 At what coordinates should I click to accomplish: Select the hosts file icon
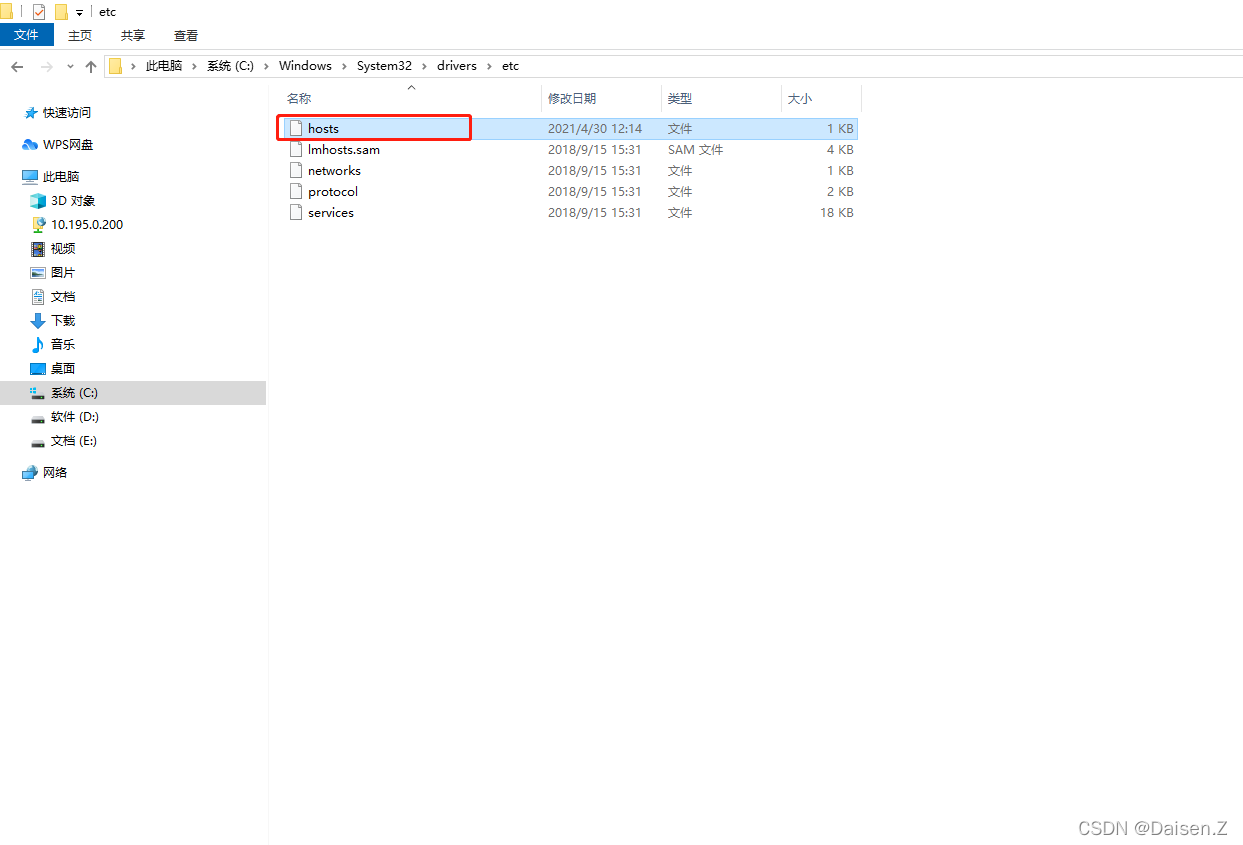[x=295, y=128]
